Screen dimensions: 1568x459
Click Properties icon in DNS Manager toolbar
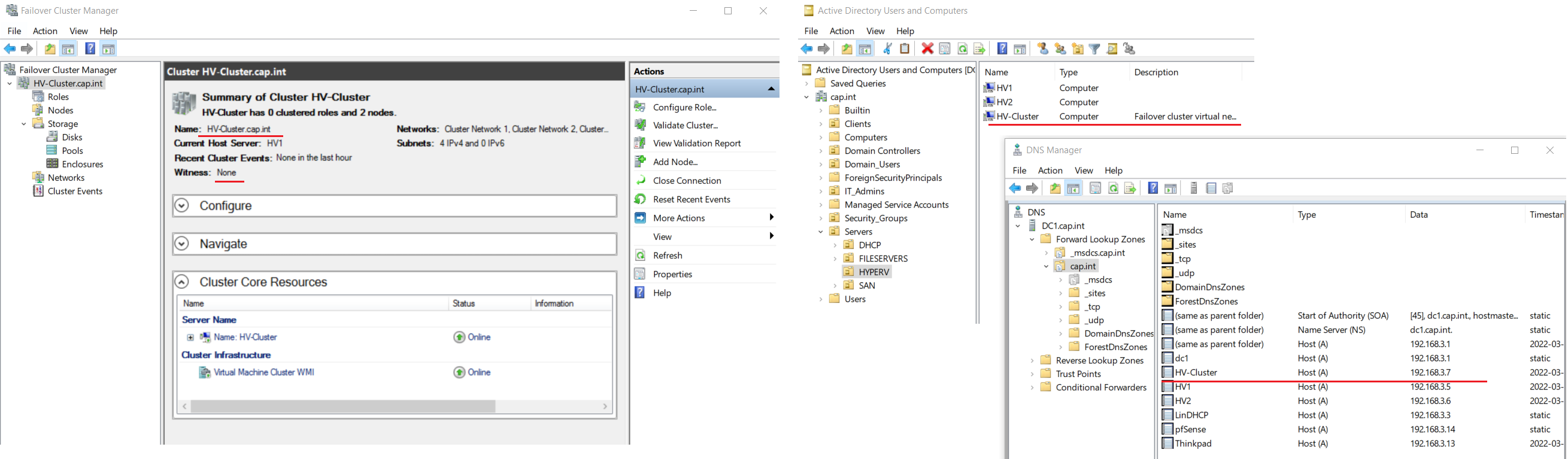1095,188
